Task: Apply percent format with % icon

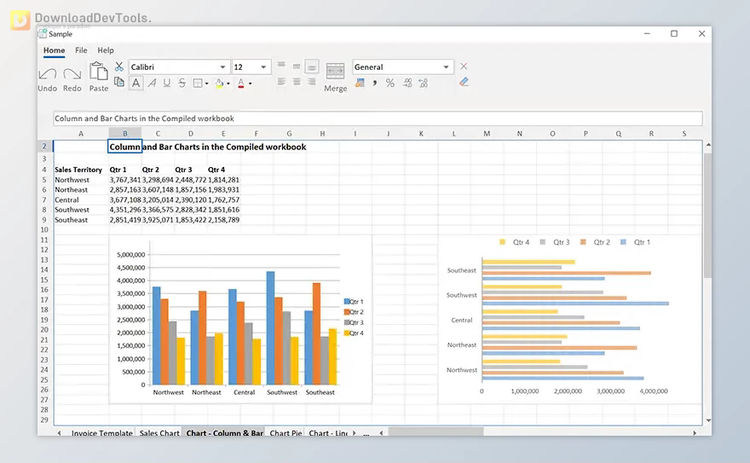Action: pyautogui.click(x=390, y=83)
